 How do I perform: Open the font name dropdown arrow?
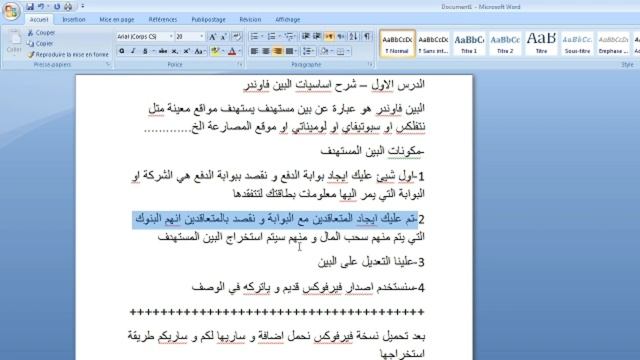pyautogui.click(x=171, y=37)
